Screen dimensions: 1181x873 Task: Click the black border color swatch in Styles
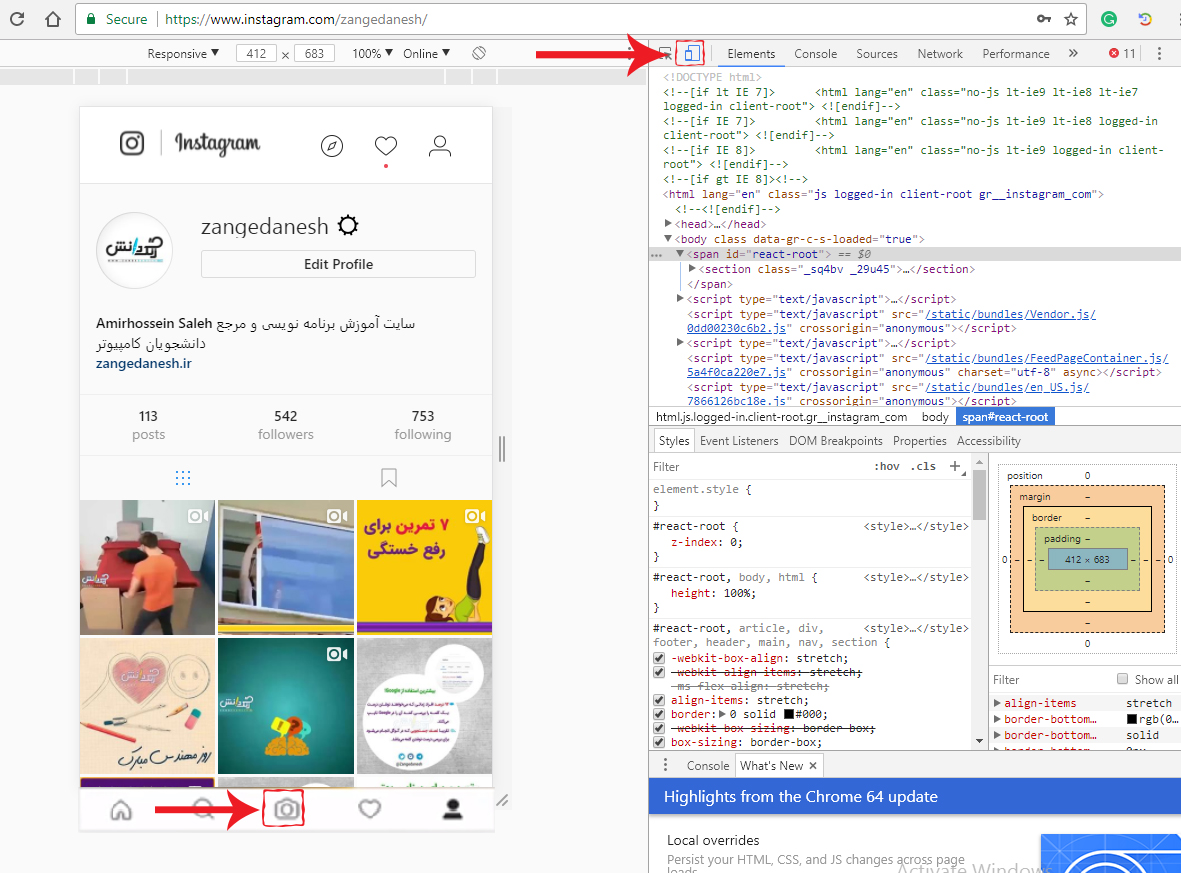[789, 715]
